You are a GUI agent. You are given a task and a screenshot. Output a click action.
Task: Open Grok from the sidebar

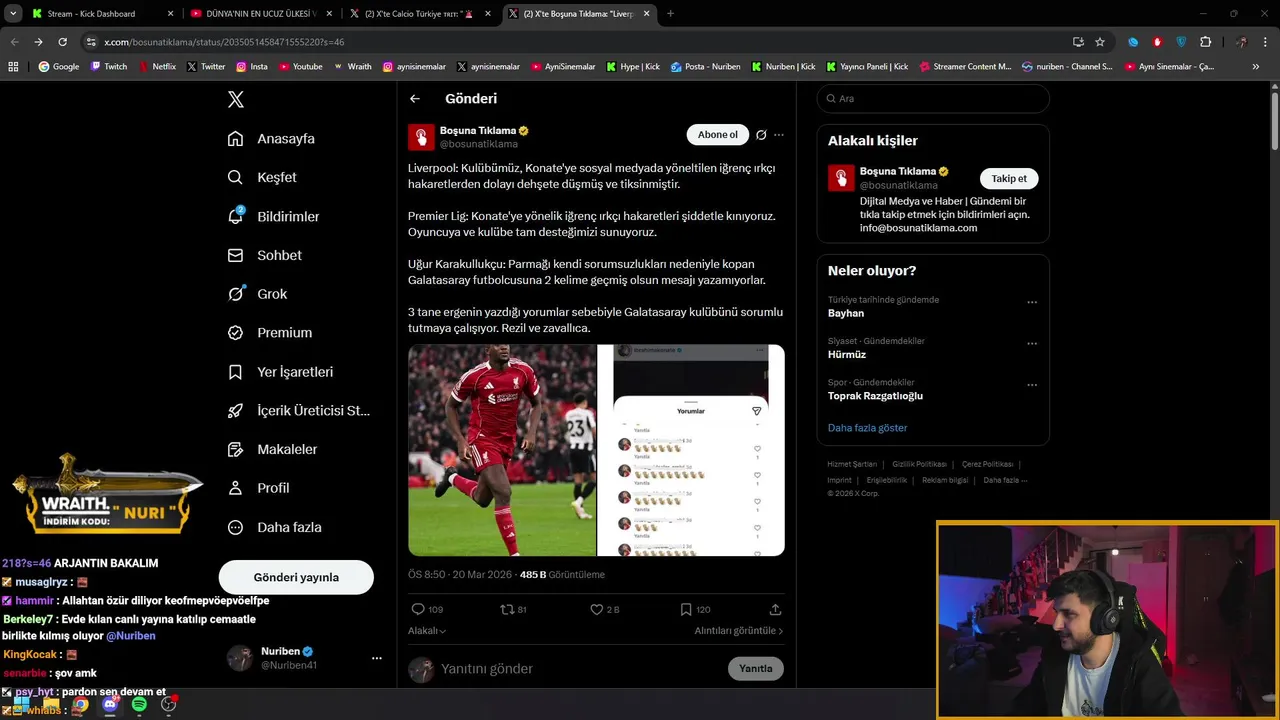pyautogui.click(x=257, y=294)
